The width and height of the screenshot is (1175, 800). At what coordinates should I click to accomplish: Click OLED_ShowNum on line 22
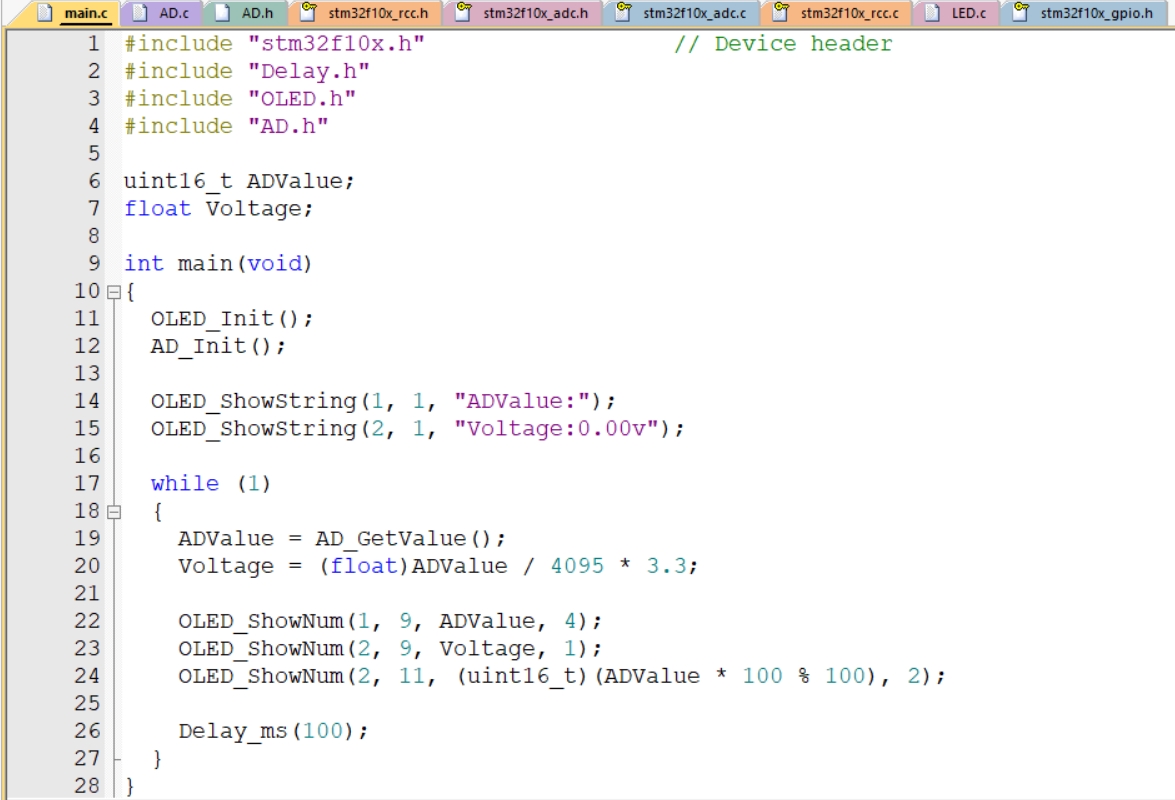[261, 621]
